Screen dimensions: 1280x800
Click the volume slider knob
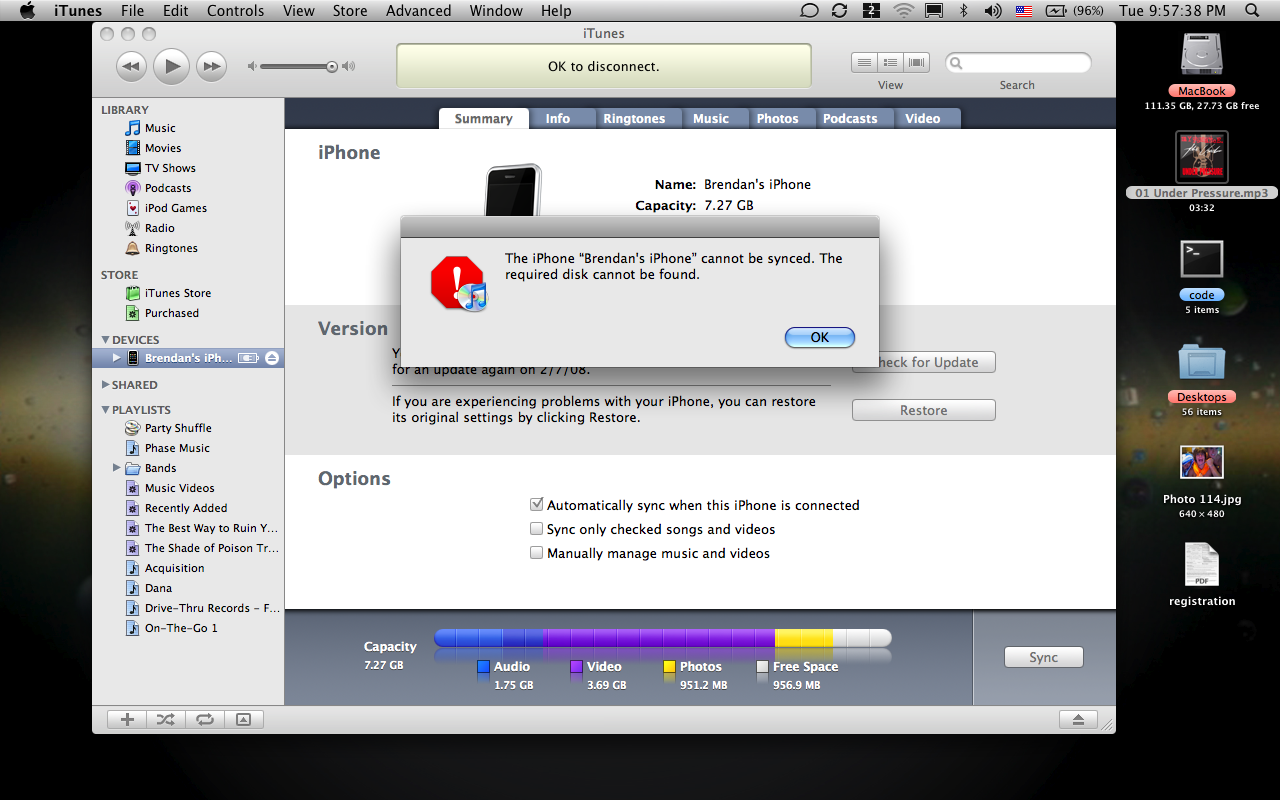332,67
